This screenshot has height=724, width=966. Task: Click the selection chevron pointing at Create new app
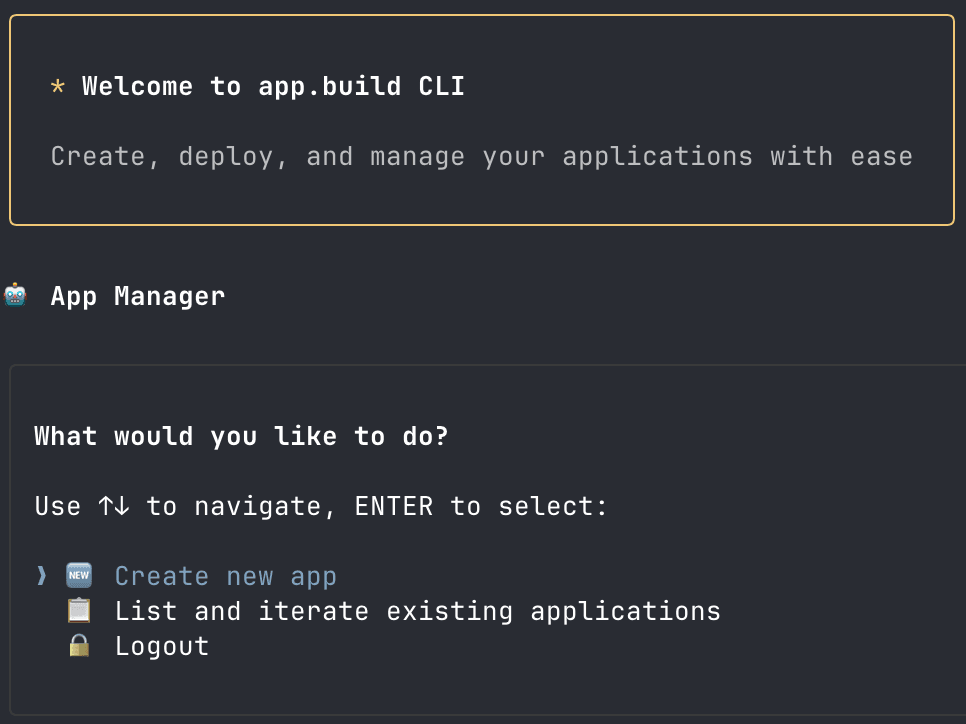click(40, 575)
